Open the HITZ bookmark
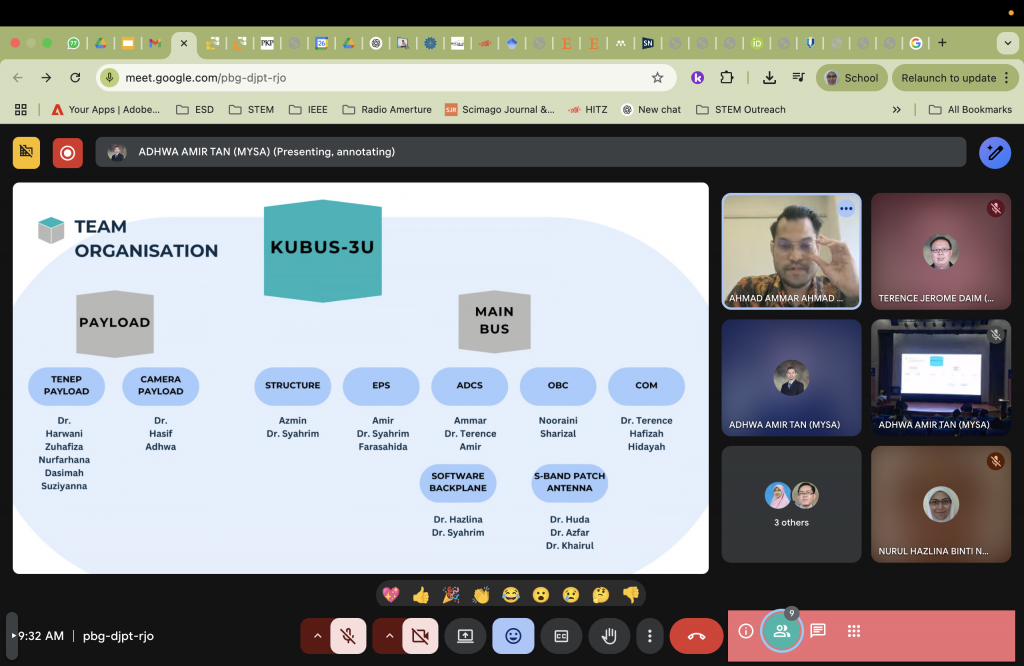 588,110
